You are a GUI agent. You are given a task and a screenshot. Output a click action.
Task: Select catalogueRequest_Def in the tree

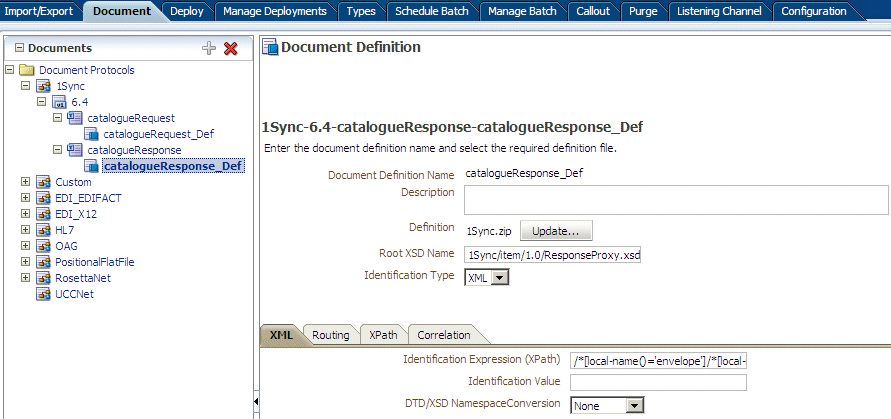159,134
